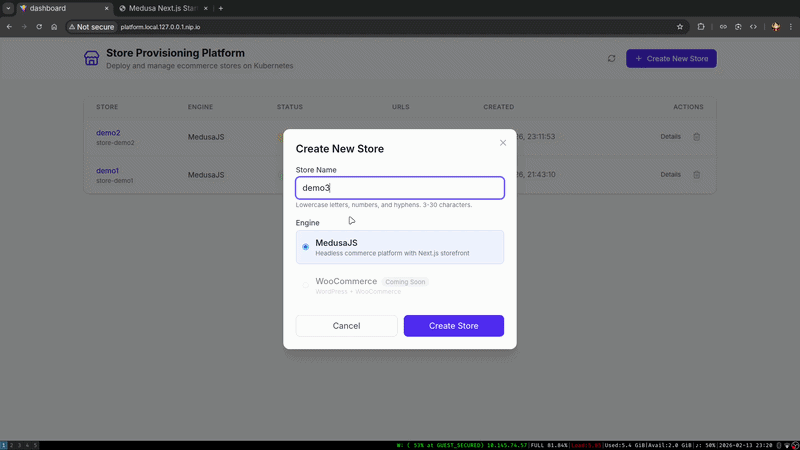This screenshot has width=800, height=450.
Task: Open the demo2 store link
Action: (x=108, y=133)
